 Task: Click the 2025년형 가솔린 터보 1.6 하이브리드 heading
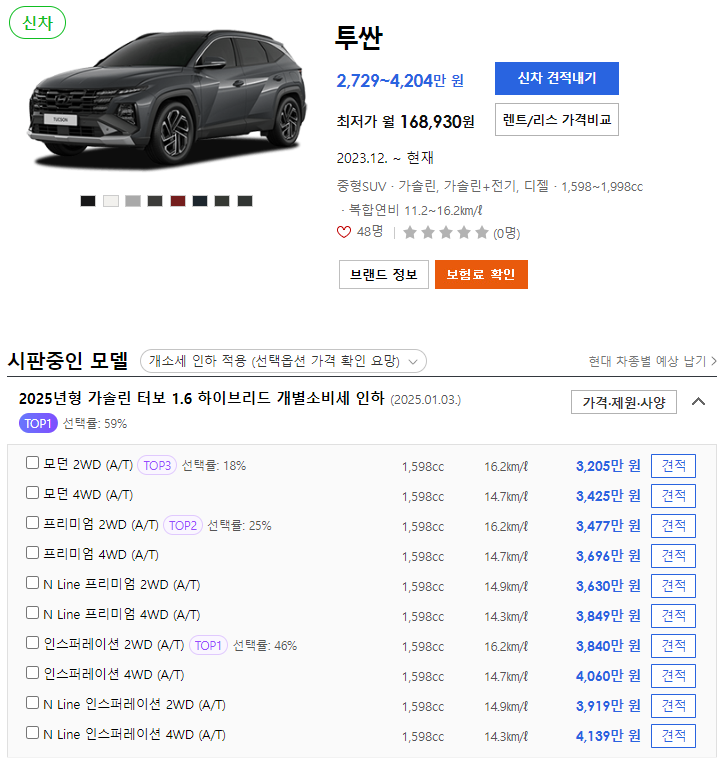pyautogui.click(x=201, y=398)
